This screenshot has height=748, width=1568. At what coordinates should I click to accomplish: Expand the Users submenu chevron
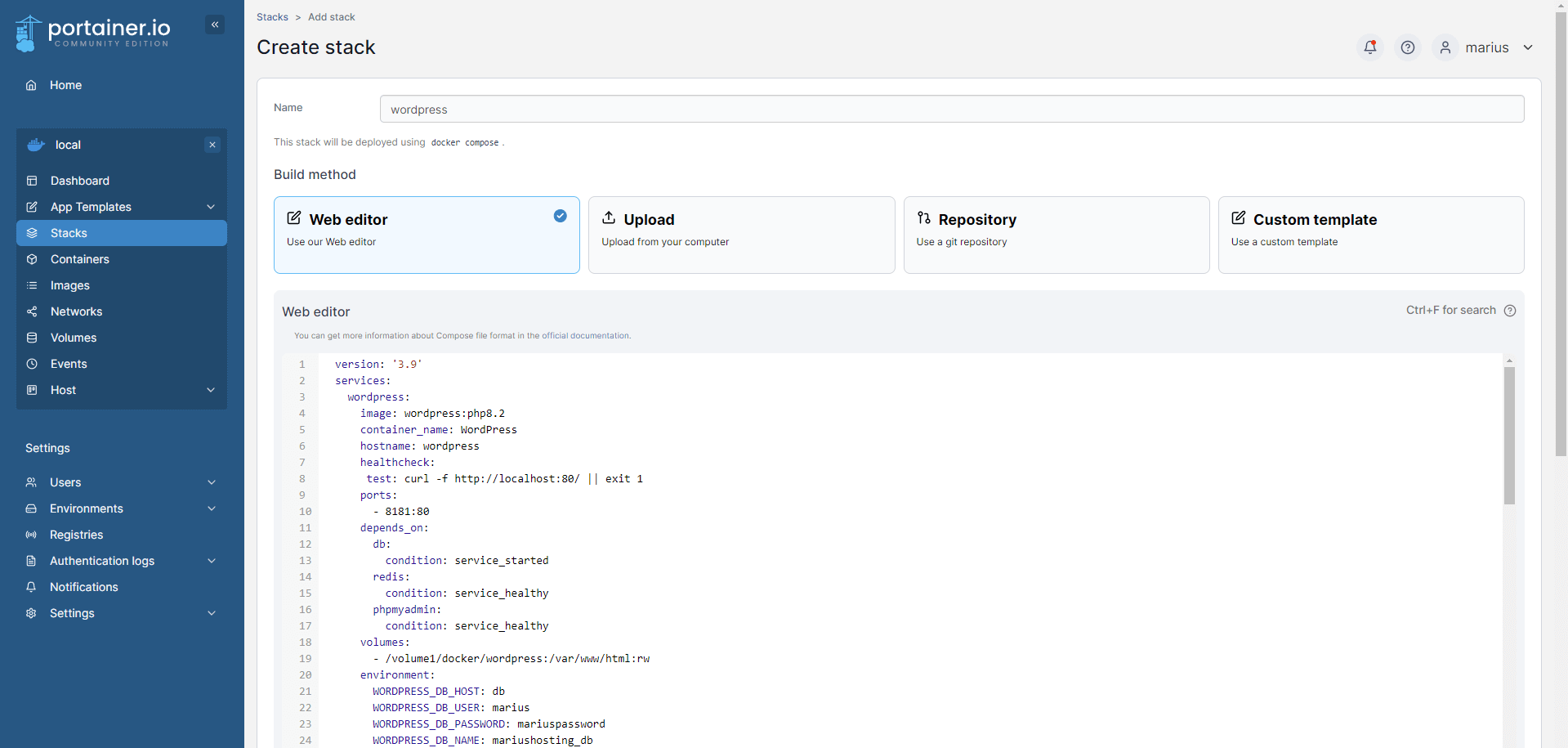point(212,482)
